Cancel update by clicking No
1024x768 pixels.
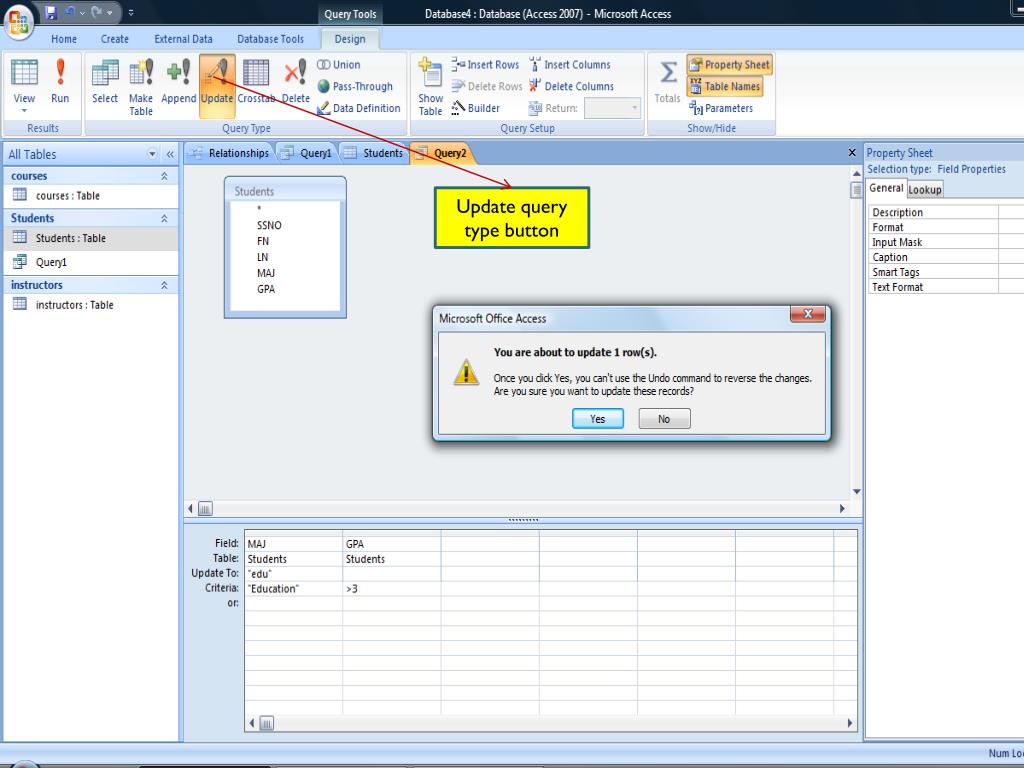[x=664, y=419]
